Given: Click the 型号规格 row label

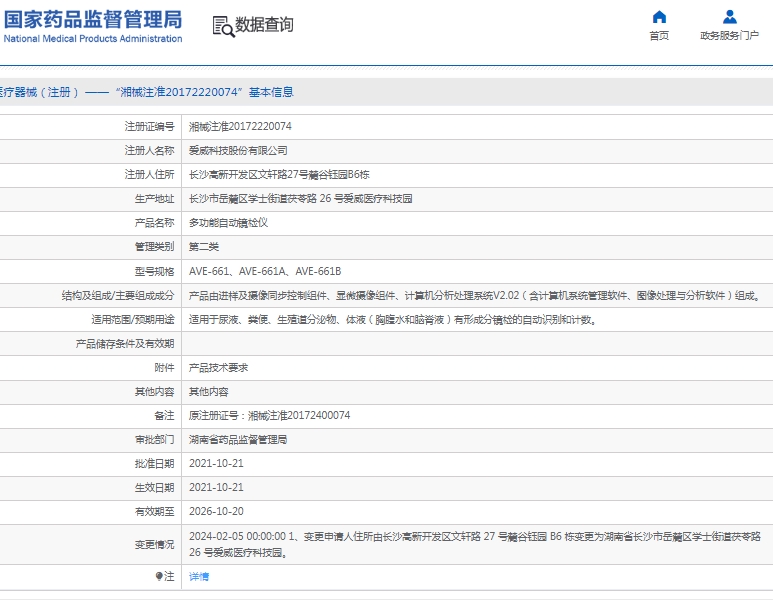Looking at the screenshot, I should click(x=154, y=271).
